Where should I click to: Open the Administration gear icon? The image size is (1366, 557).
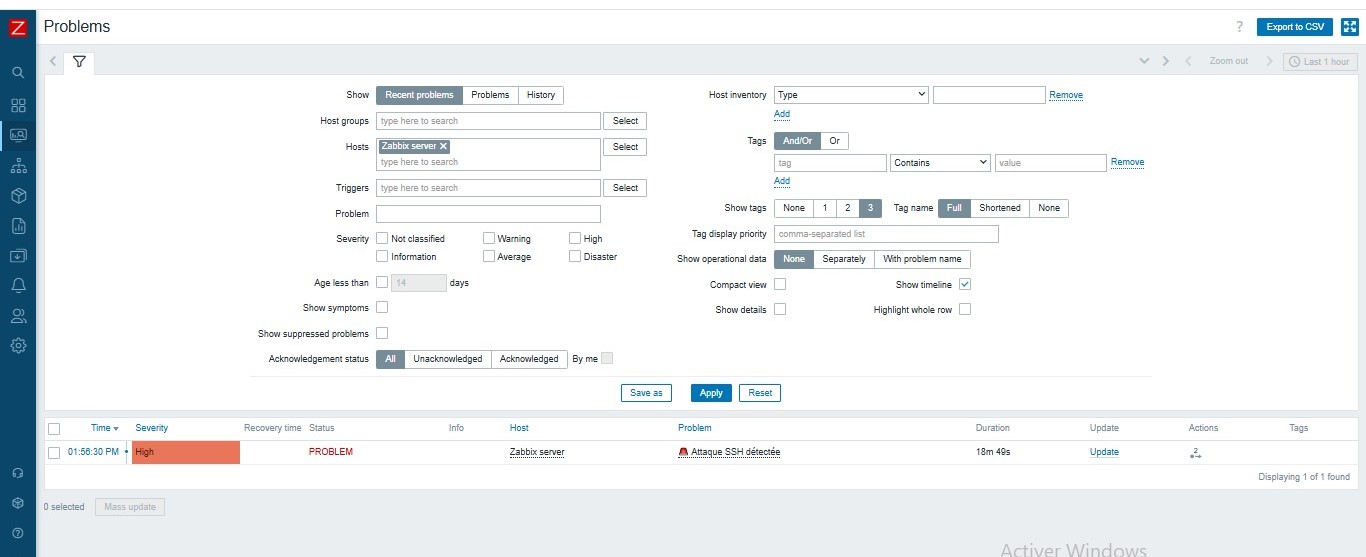click(18, 346)
